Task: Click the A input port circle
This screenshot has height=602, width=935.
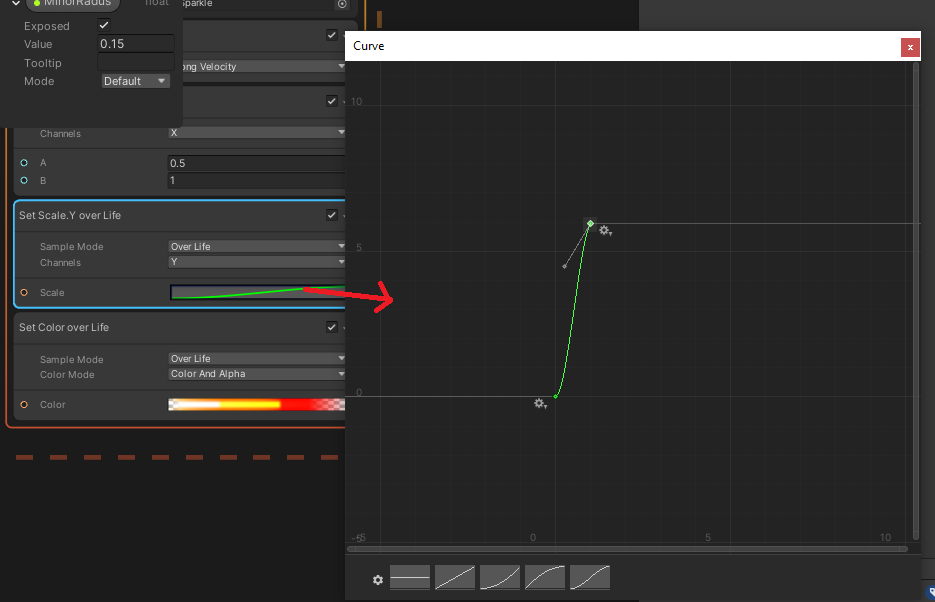Action: click(24, 163)
